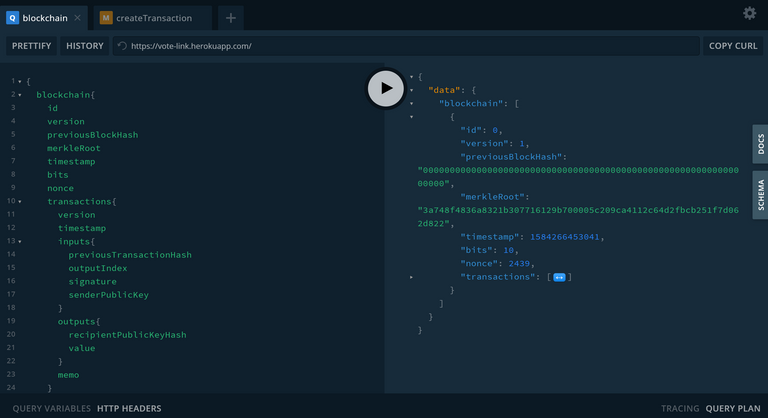Click the previousBlockHash field in the query

[x=93, y=135]
